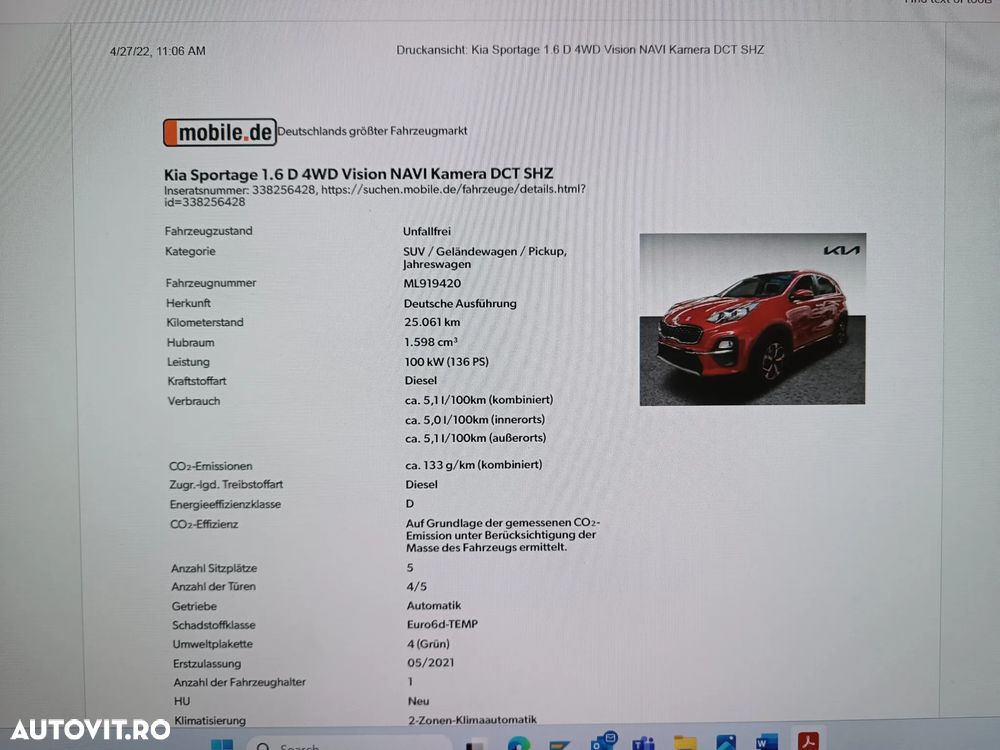Click the Auf Grundlage der gemessenen paragraph

pyautogui.click(x=503, y=535)
